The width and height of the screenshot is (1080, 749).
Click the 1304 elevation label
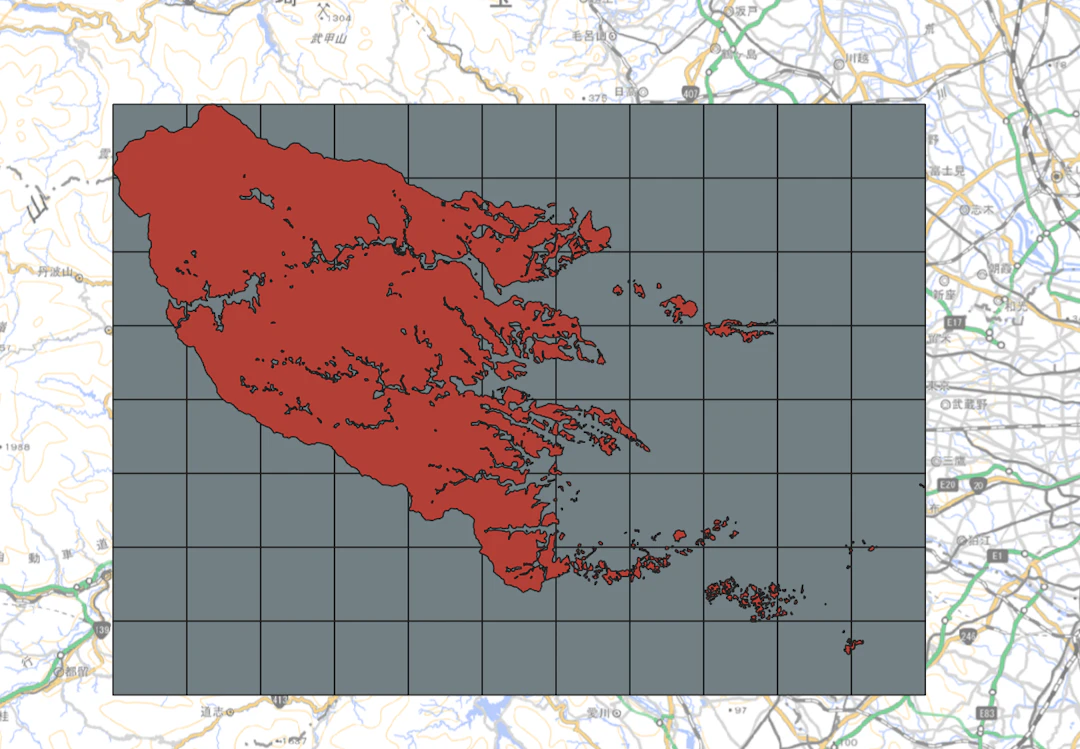(339, 19)
